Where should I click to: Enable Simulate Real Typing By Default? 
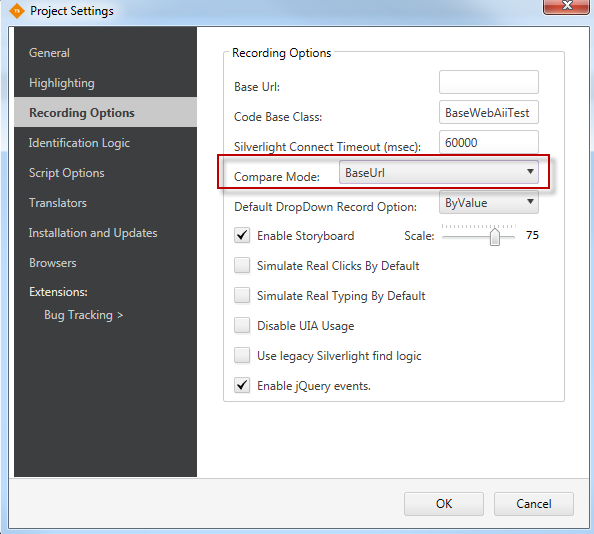(242, 295)
